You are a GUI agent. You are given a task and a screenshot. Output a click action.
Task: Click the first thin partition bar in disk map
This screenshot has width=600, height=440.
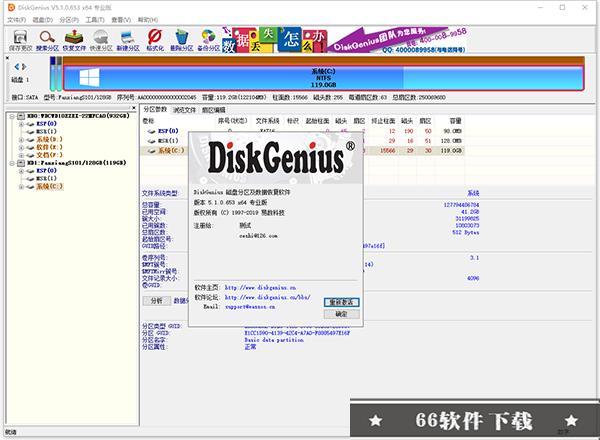tap(53, 74)
